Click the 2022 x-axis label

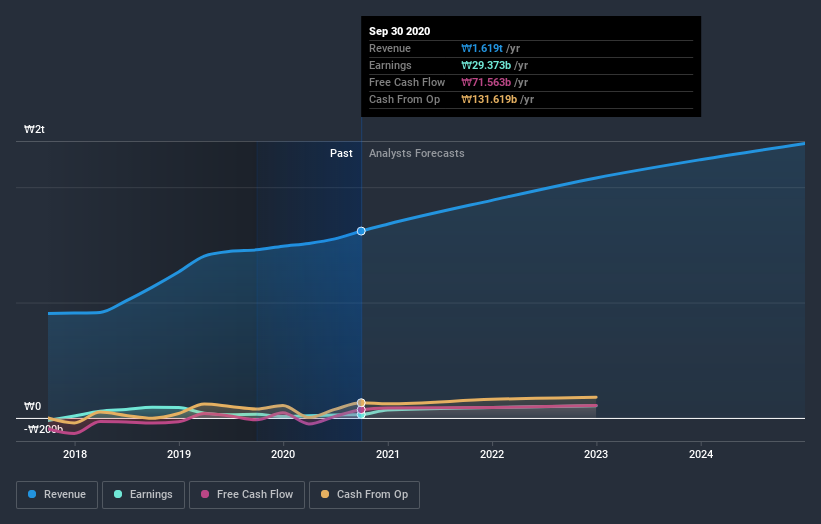pos(492,454)
